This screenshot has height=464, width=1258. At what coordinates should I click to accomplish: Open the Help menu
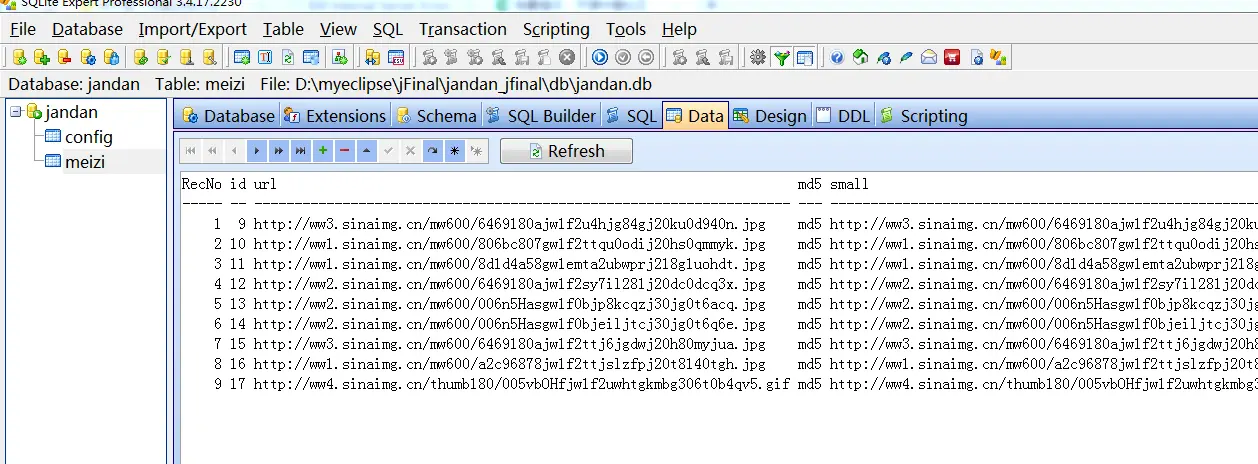[680, 29]
